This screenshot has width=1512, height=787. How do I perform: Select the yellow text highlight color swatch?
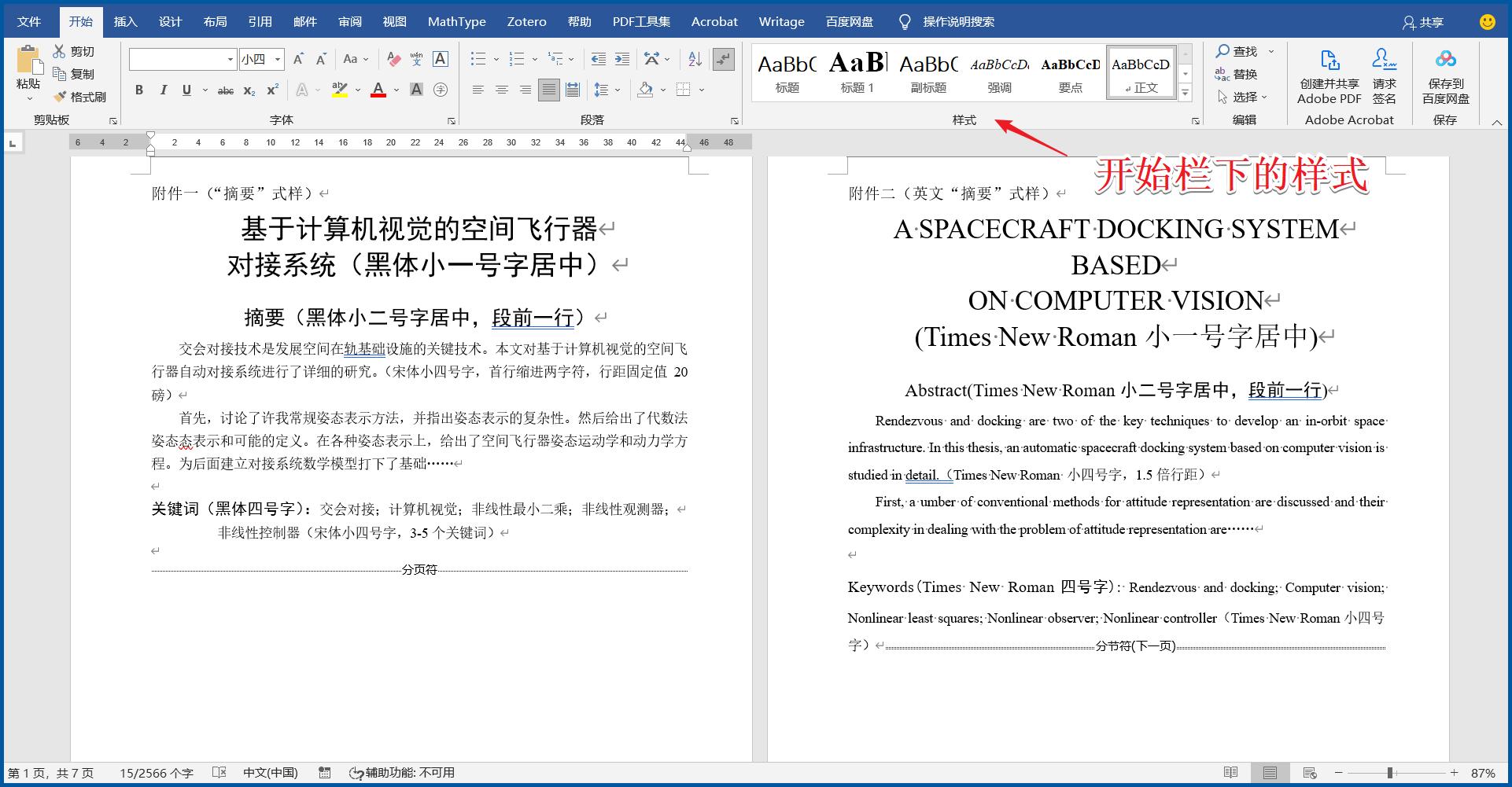coord(339,91)
